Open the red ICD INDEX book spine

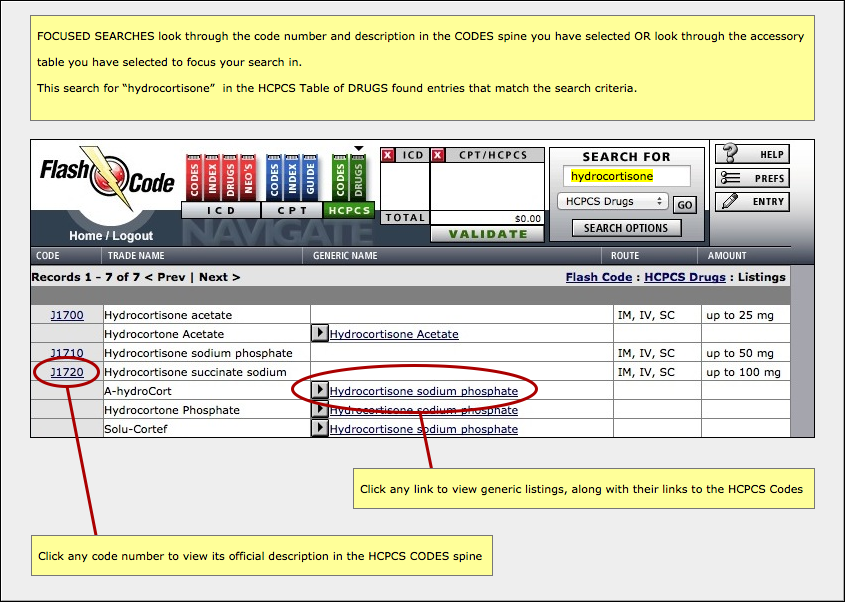click(x=212, y=178)
